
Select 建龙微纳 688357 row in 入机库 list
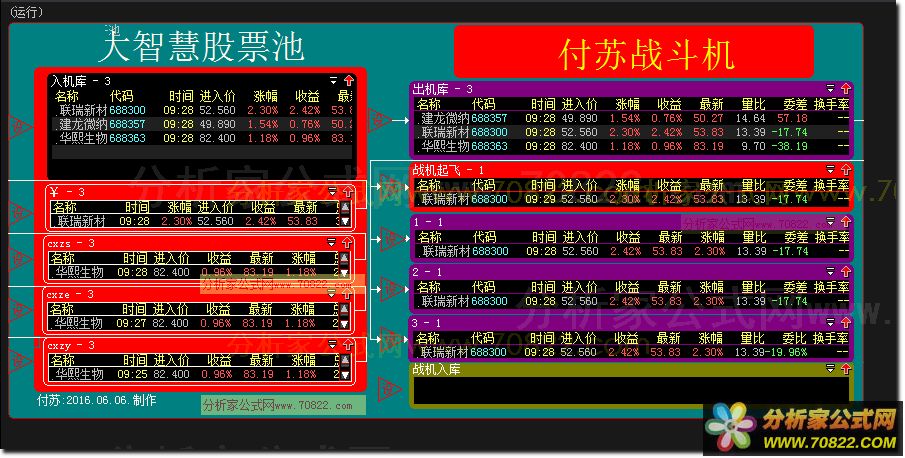coord(202,124)
